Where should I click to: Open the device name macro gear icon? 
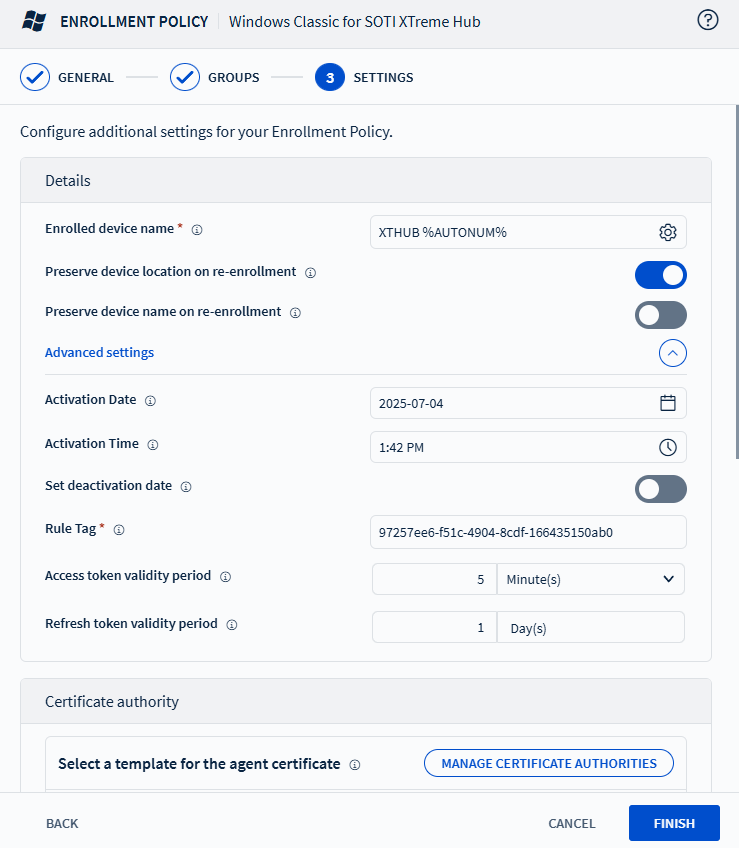(x=668, y=232)
